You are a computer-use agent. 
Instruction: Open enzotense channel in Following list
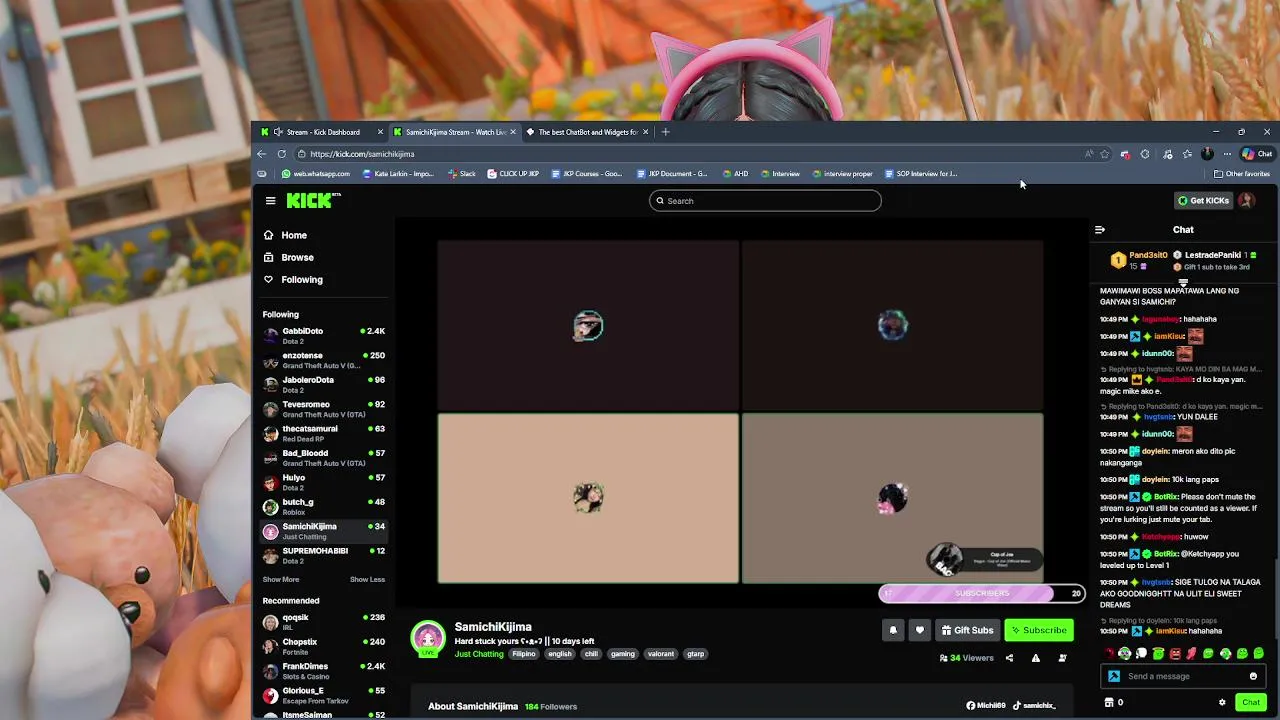[324, 360]
